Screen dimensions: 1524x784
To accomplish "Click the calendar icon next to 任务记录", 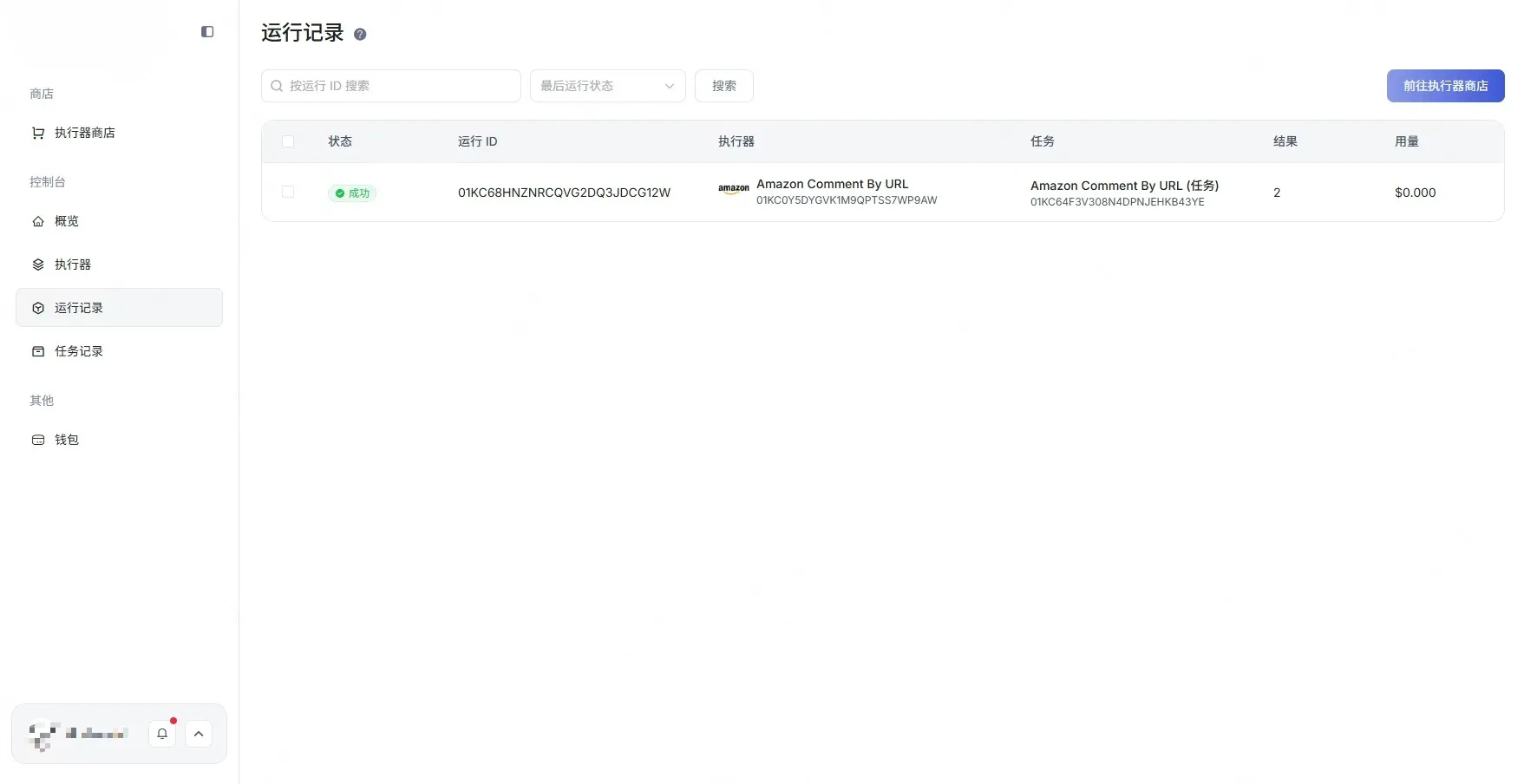I will click(x=38, y=351).
